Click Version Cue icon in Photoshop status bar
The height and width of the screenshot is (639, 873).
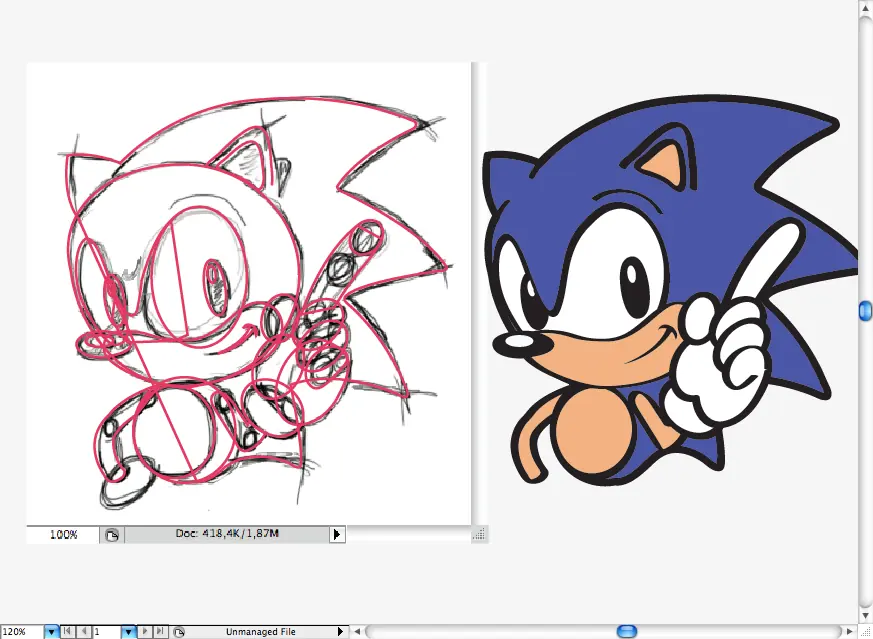pos(112,535)
